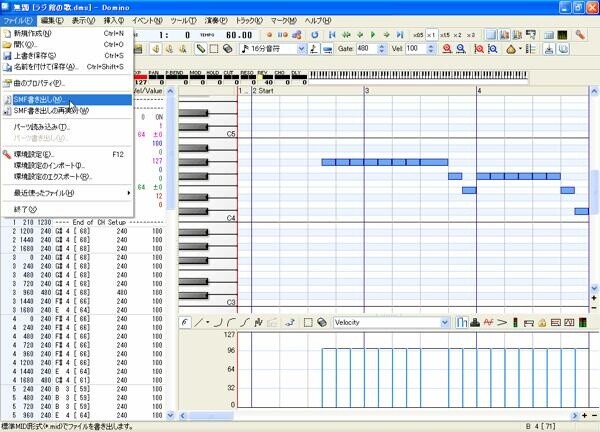
Task: Click the horizontal zoom-out magnifier icon
Action: [461, 49]
